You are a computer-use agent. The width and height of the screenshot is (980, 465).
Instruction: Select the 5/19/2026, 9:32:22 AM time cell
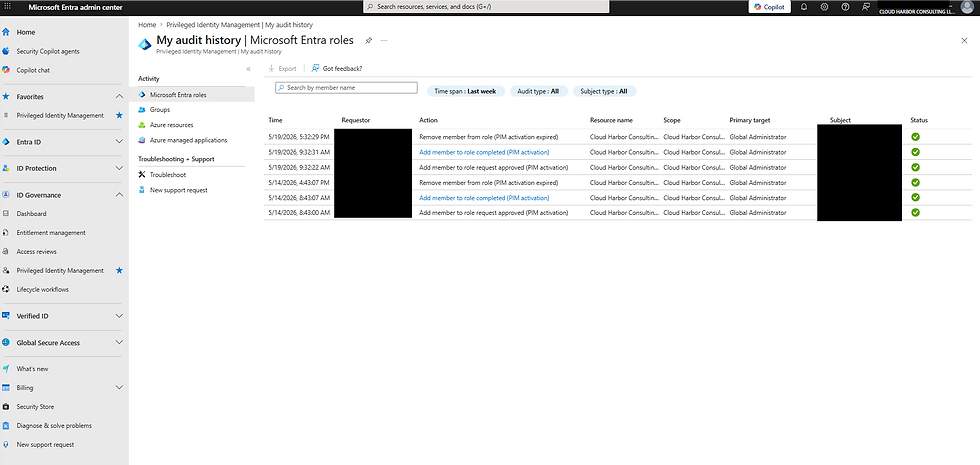tap(299, 168)
